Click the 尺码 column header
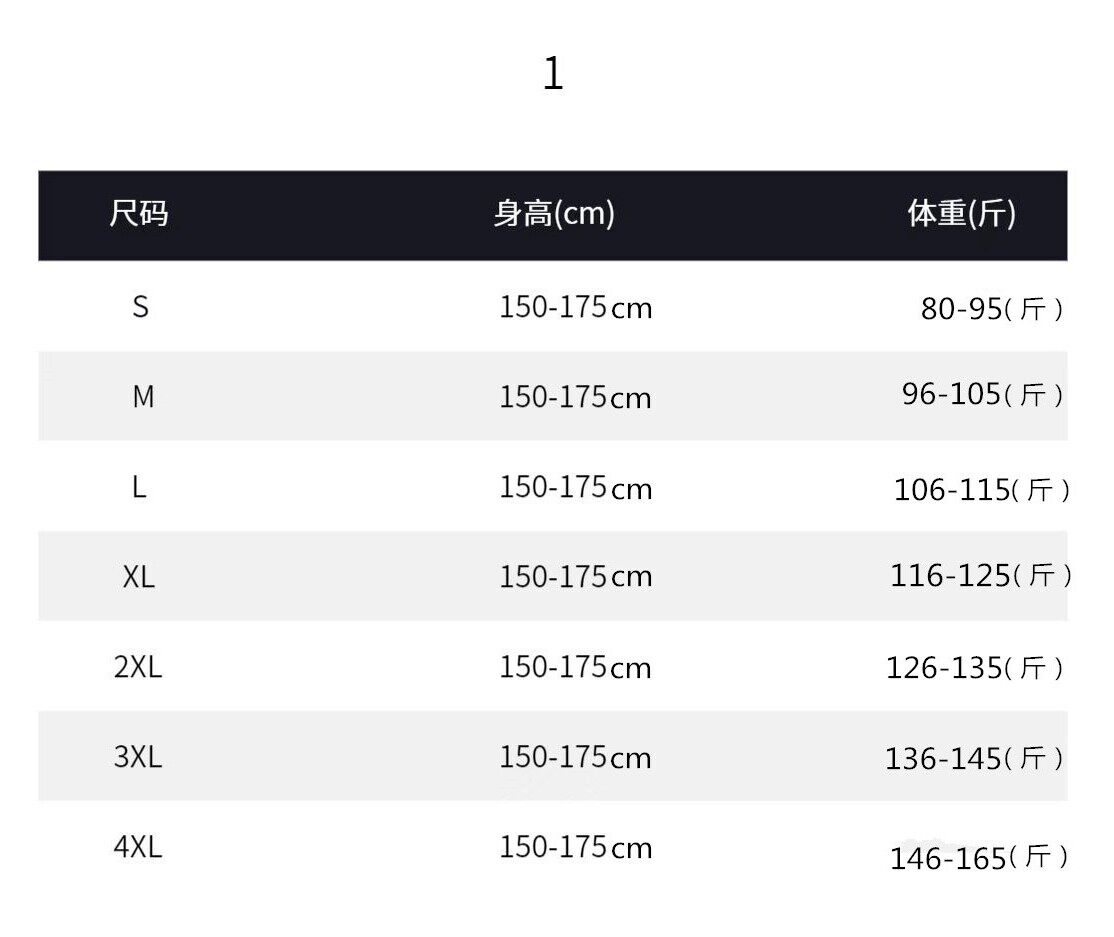 (x=139, y=214)
